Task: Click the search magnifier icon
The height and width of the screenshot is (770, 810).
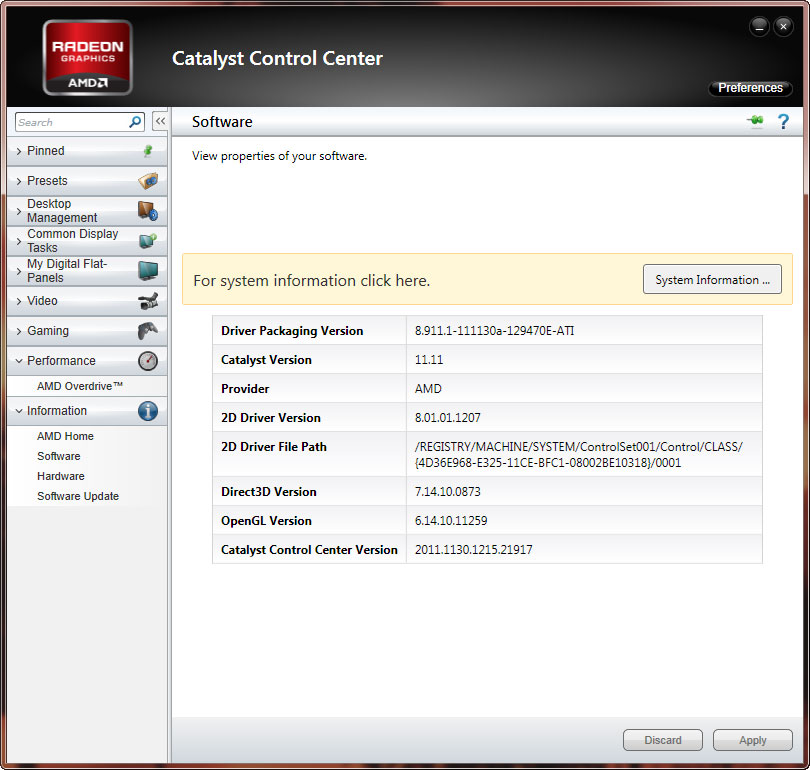Action: click(135, 122)
